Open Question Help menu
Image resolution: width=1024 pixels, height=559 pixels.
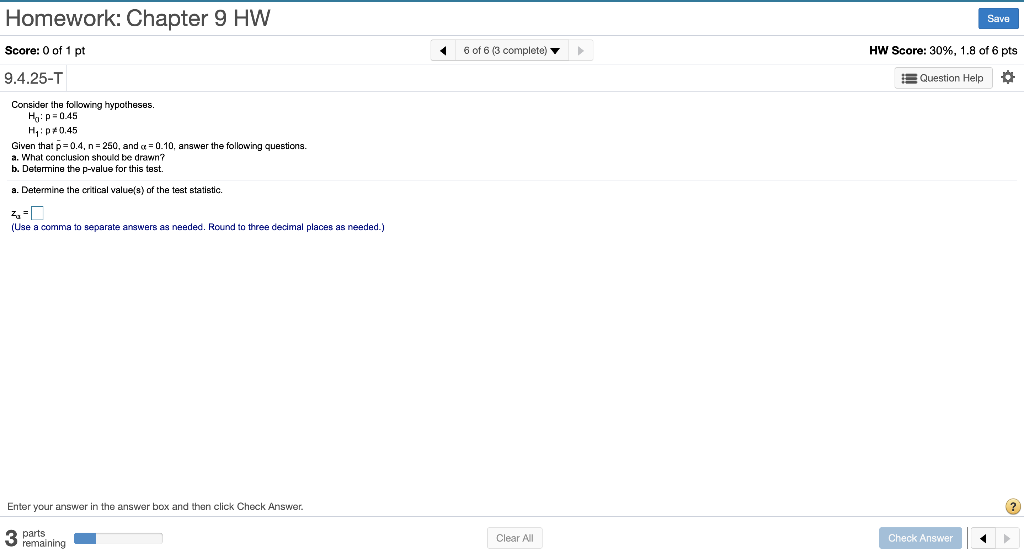(943, 78)
